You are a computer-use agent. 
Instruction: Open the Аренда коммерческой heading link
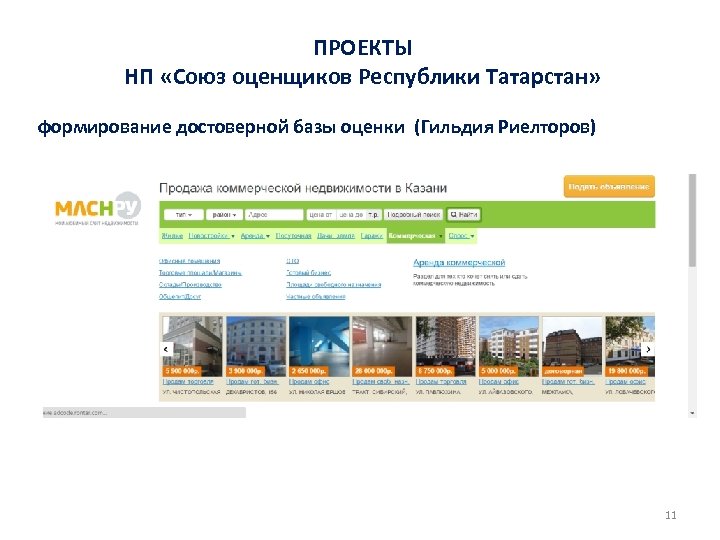459,263
